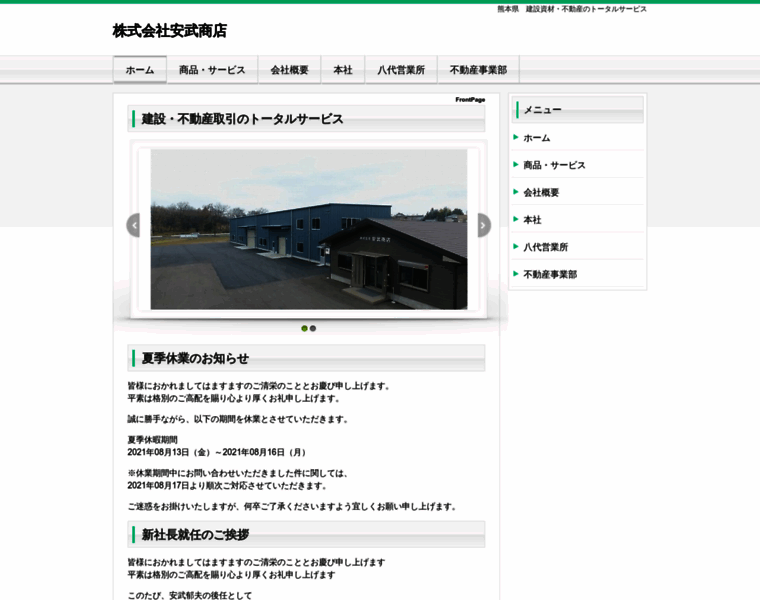This screenshot has height=600, width=760.
Task: Show previous slide with left arrow
Action: 133,225
